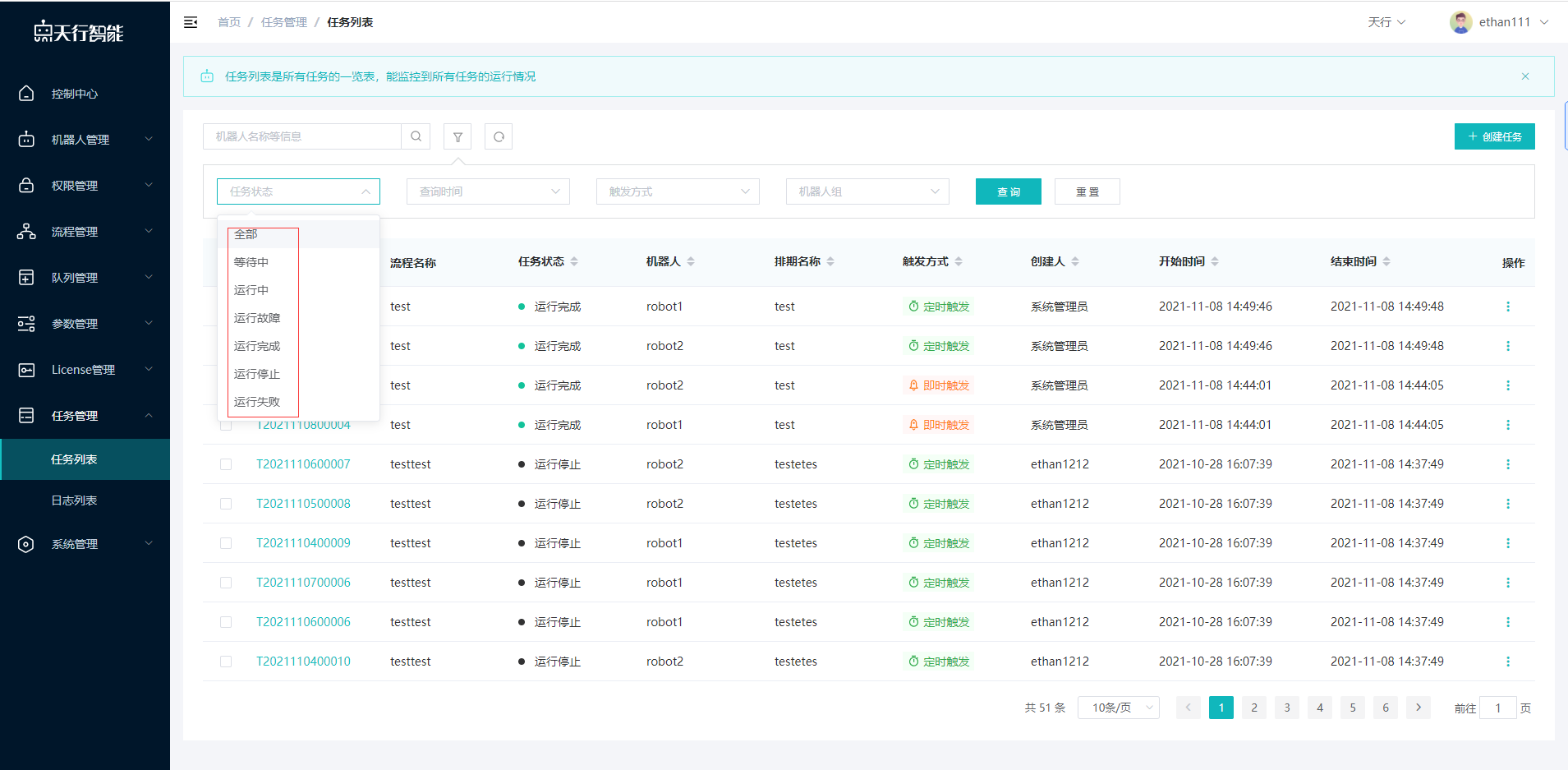
Task: Open the 触发方式 dropdown
Action: (x=678, y=191)
